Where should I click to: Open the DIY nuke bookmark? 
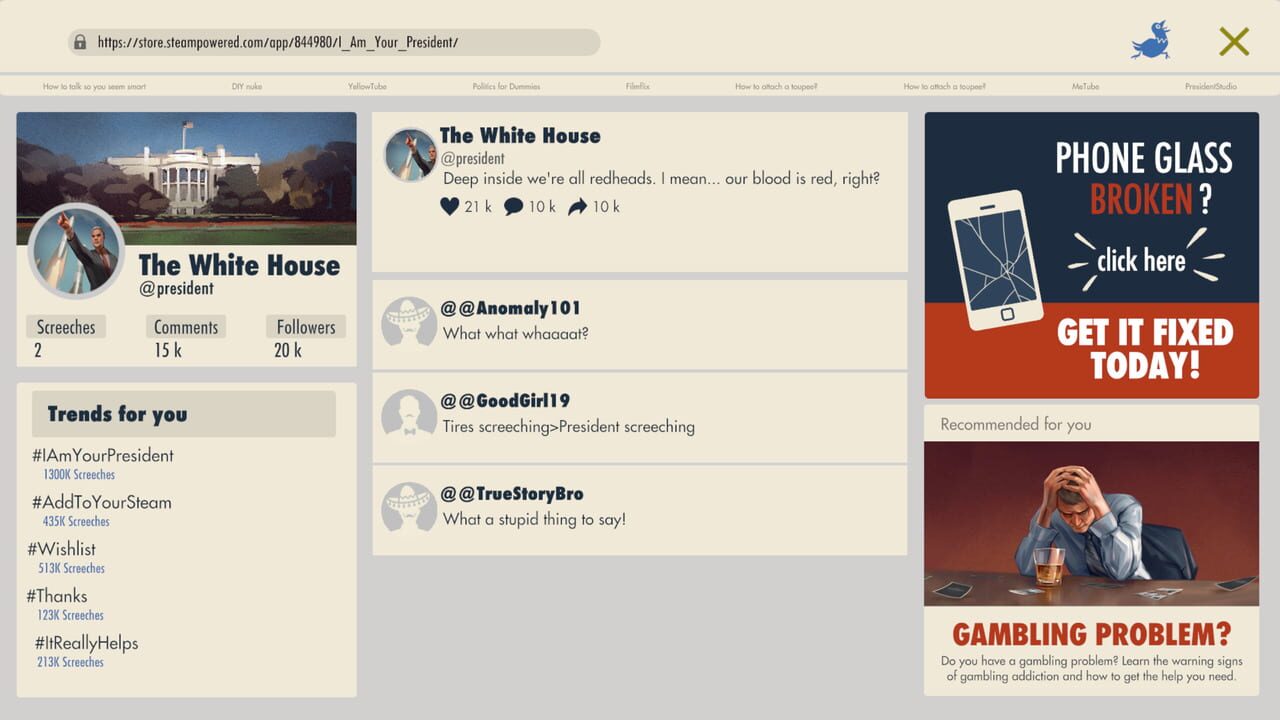click(246, 87)
